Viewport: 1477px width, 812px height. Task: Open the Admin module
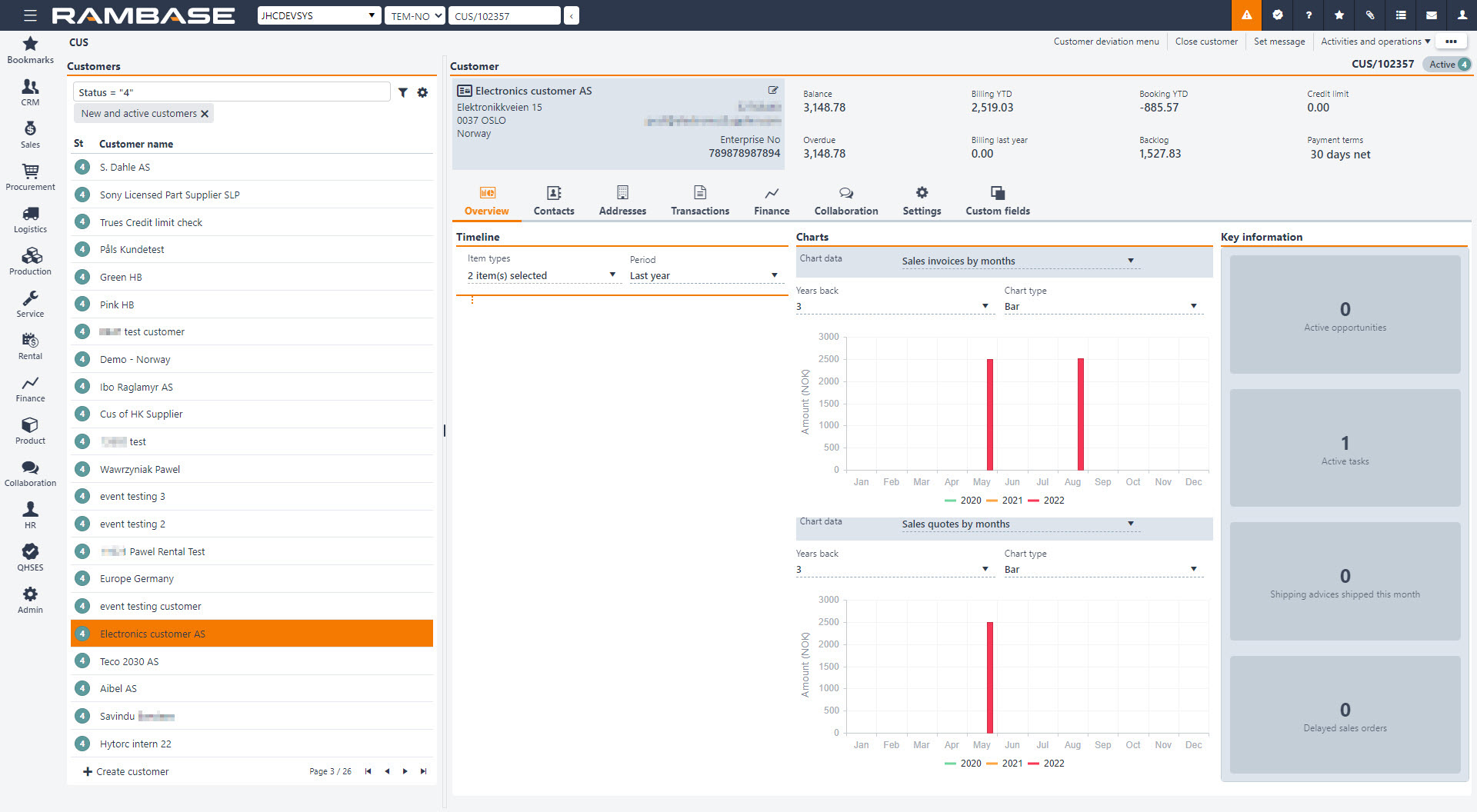(30, 600)
